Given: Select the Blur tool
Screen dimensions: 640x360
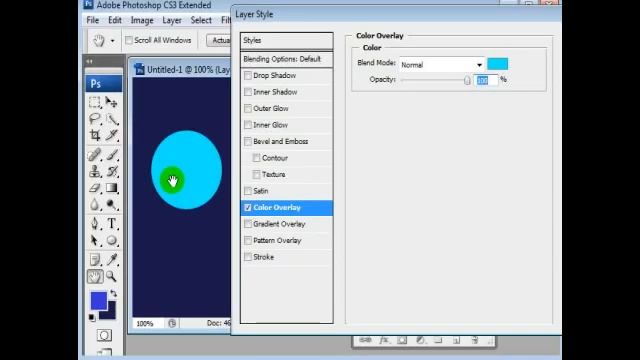Looking at the screenshot, I should (x=95, y=204).
